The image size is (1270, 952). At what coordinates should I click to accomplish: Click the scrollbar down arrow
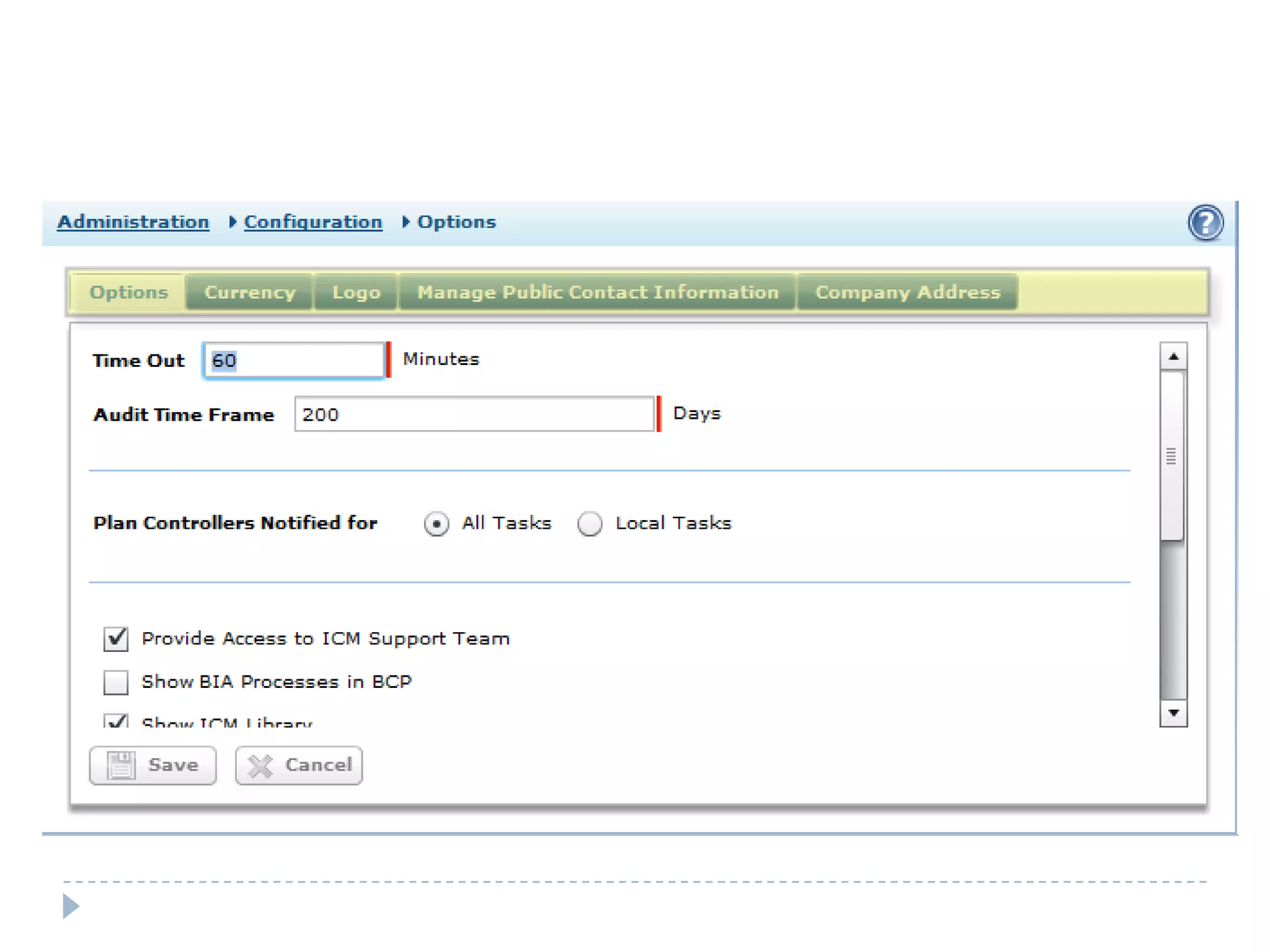click(x=1173, y=713)
